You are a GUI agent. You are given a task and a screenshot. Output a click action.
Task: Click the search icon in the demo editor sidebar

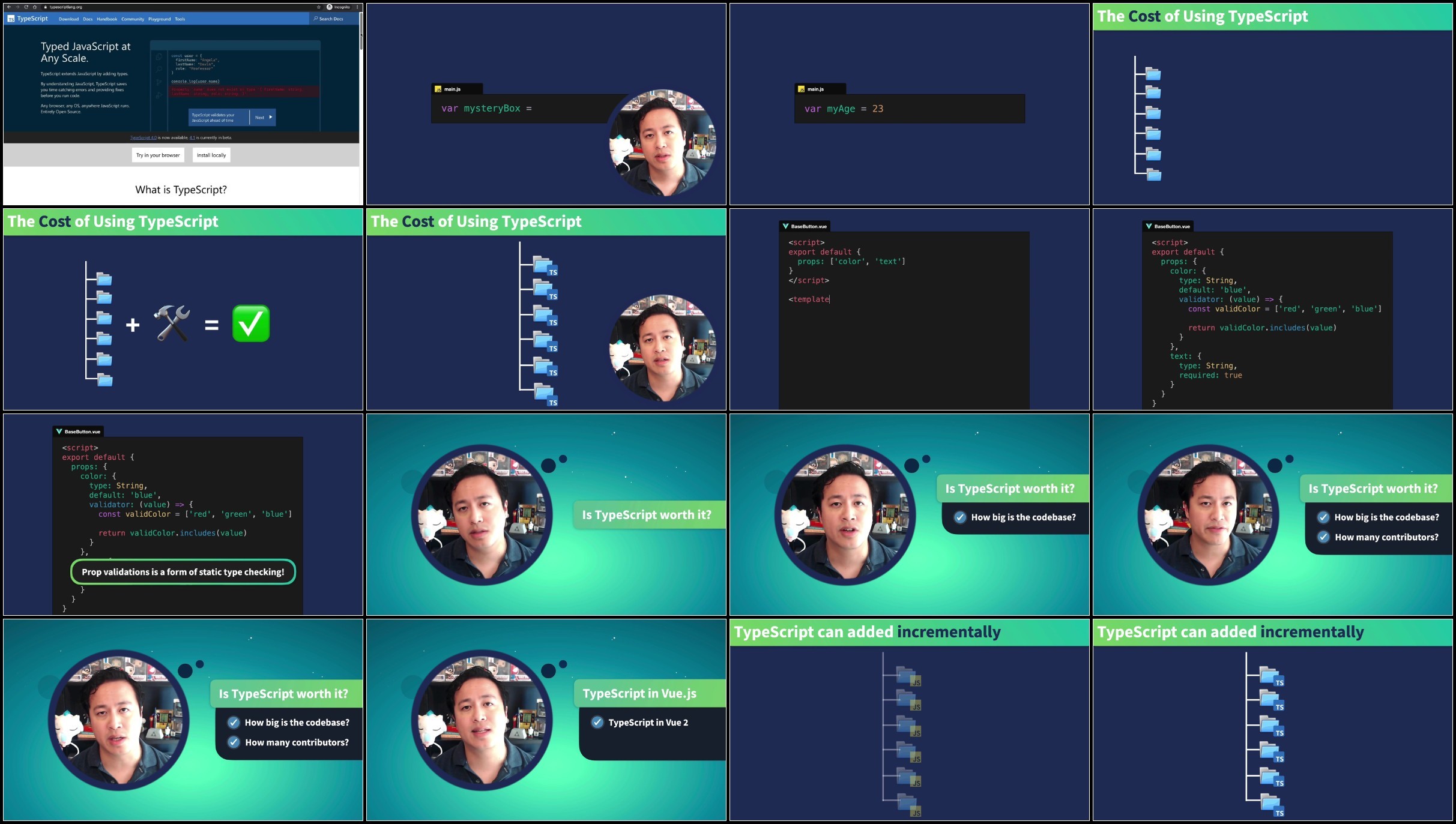tap(159, 69)
